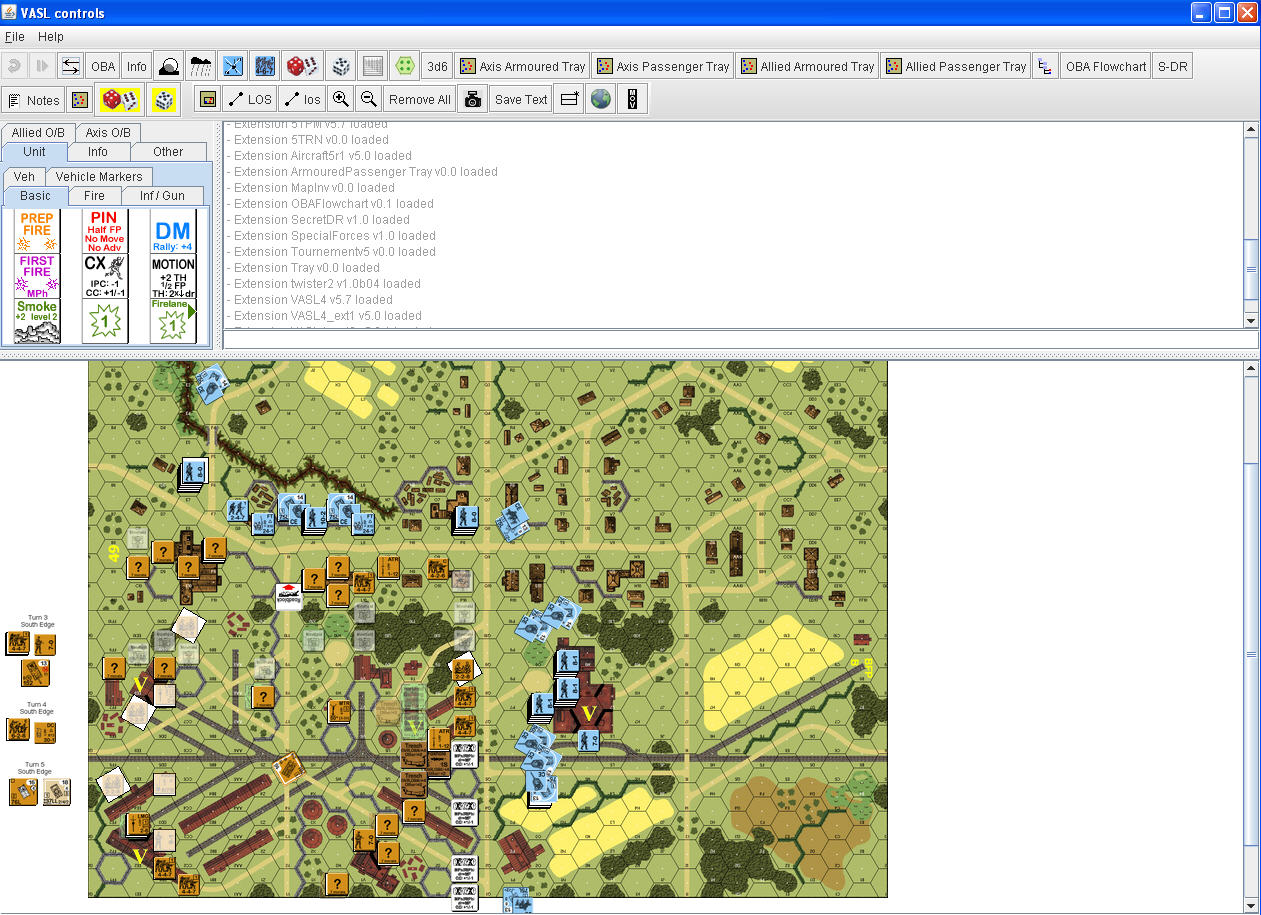Click the camera snapshot icon
Image resolution: width=1261 pixels, height=915 pixels.
473,99
